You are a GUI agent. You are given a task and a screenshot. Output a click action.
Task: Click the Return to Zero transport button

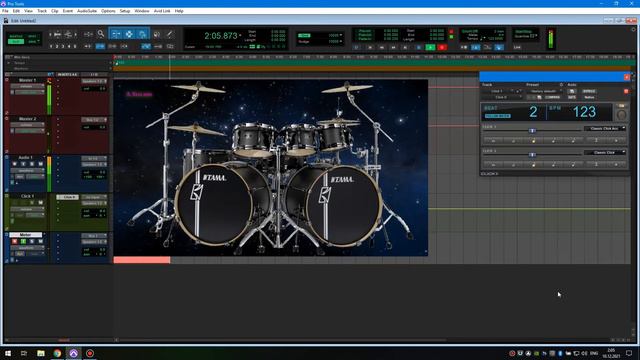[370, 47]
